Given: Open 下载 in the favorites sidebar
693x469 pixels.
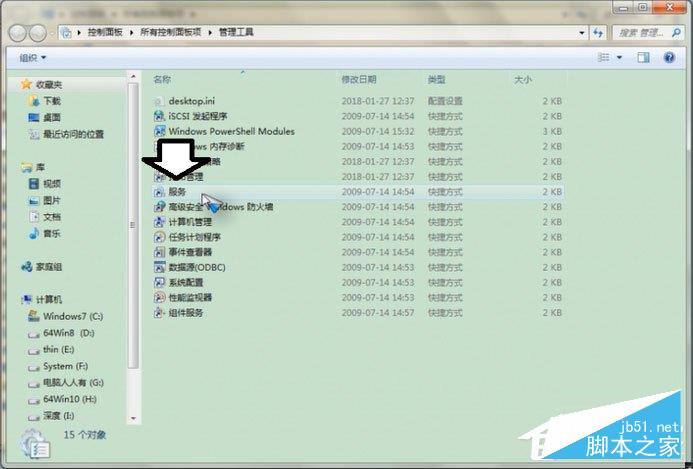Looking at the screenshot, I should coord(52,101).
